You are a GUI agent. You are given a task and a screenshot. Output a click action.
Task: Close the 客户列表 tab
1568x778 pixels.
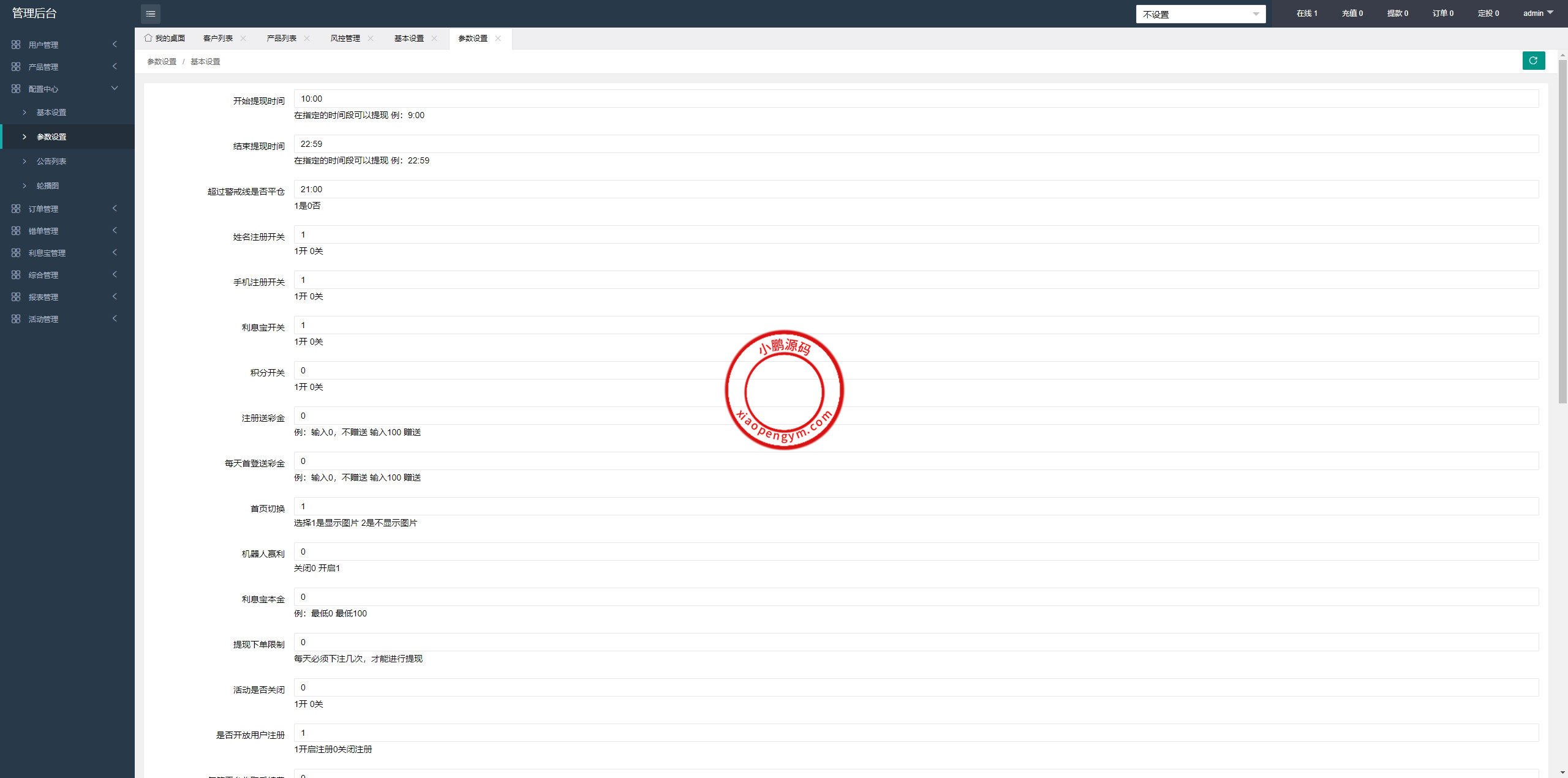(243, 38)
